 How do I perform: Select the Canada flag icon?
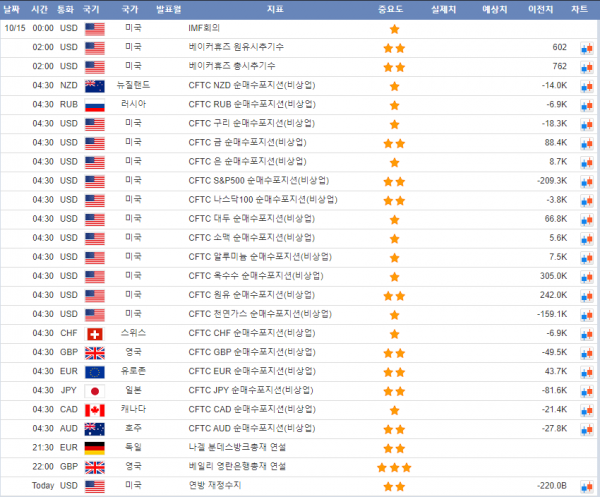pos(94,410)
